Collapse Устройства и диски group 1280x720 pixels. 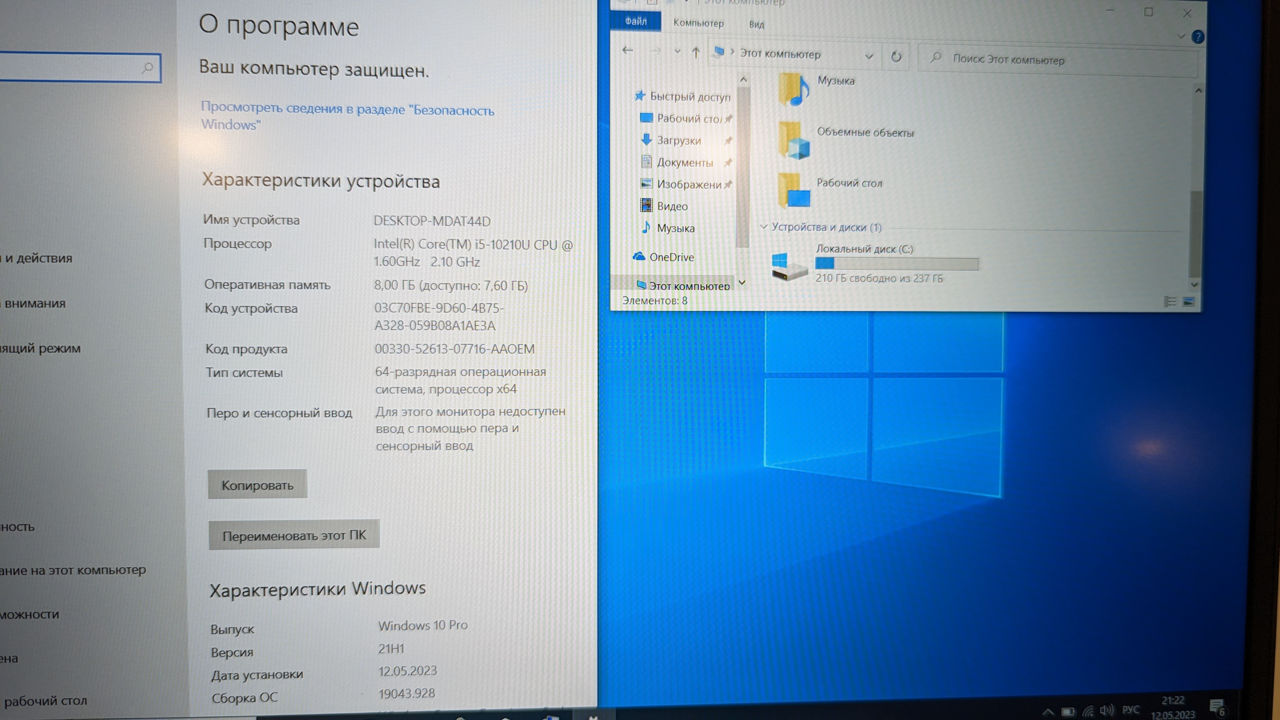point(764,227)
